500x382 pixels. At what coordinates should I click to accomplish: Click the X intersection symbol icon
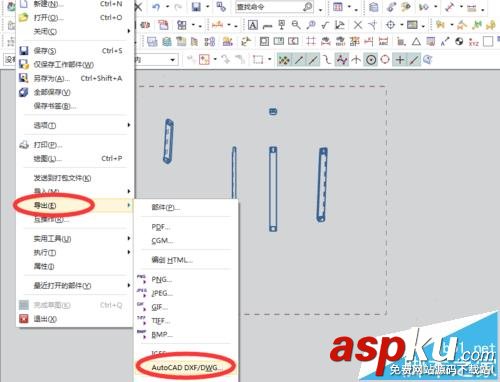358,25
